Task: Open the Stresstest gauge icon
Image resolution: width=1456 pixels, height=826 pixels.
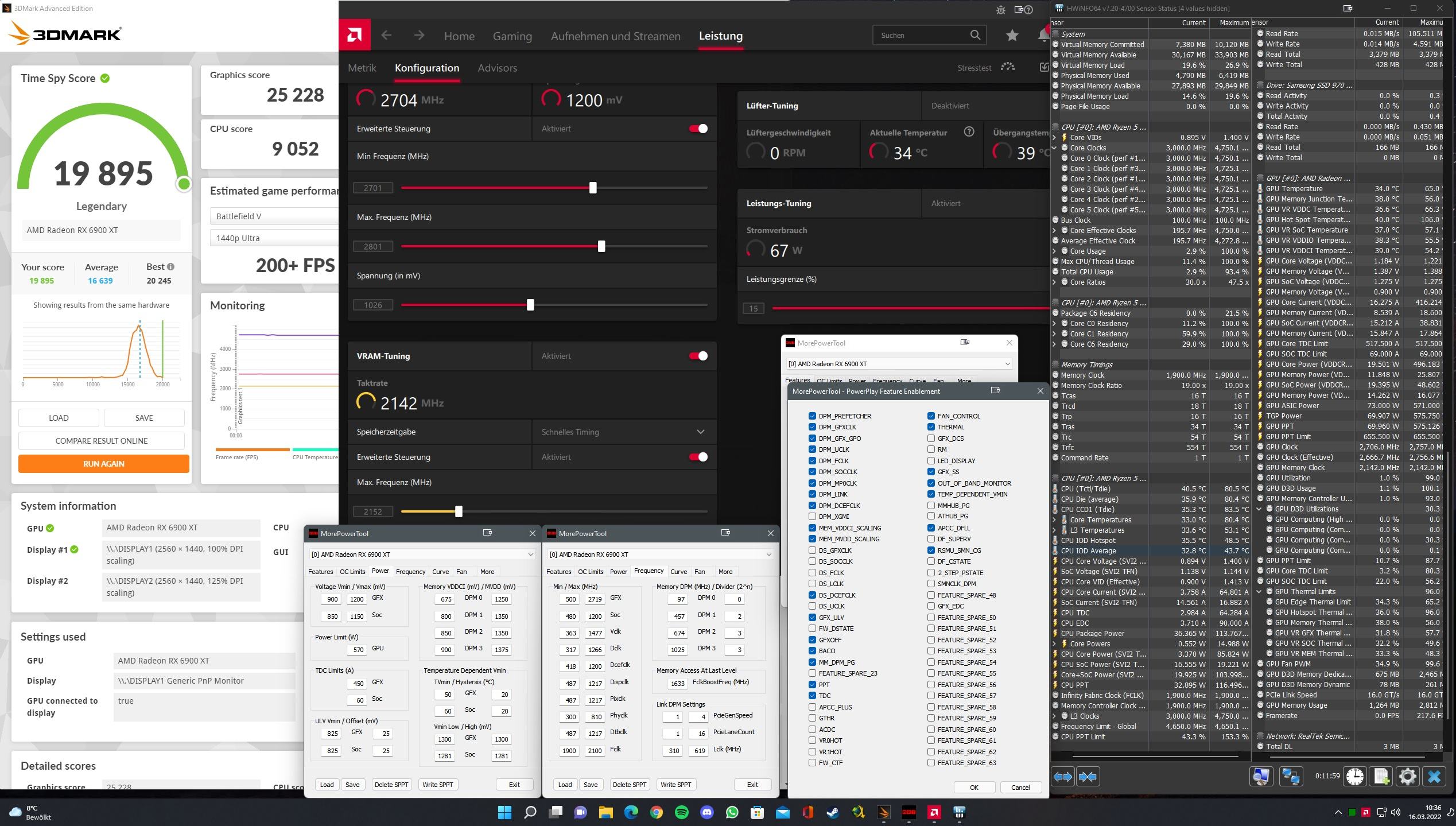Action: 1008,67
